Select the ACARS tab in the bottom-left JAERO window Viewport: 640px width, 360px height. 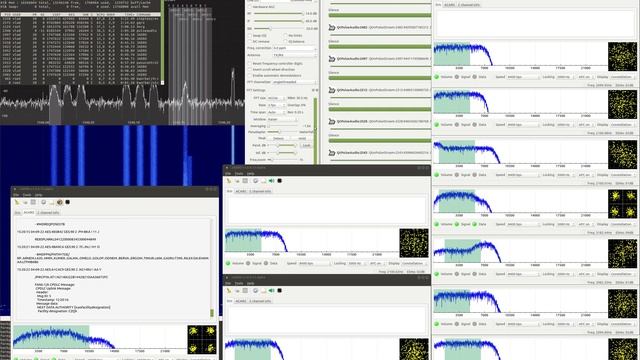tap(29, 213)
